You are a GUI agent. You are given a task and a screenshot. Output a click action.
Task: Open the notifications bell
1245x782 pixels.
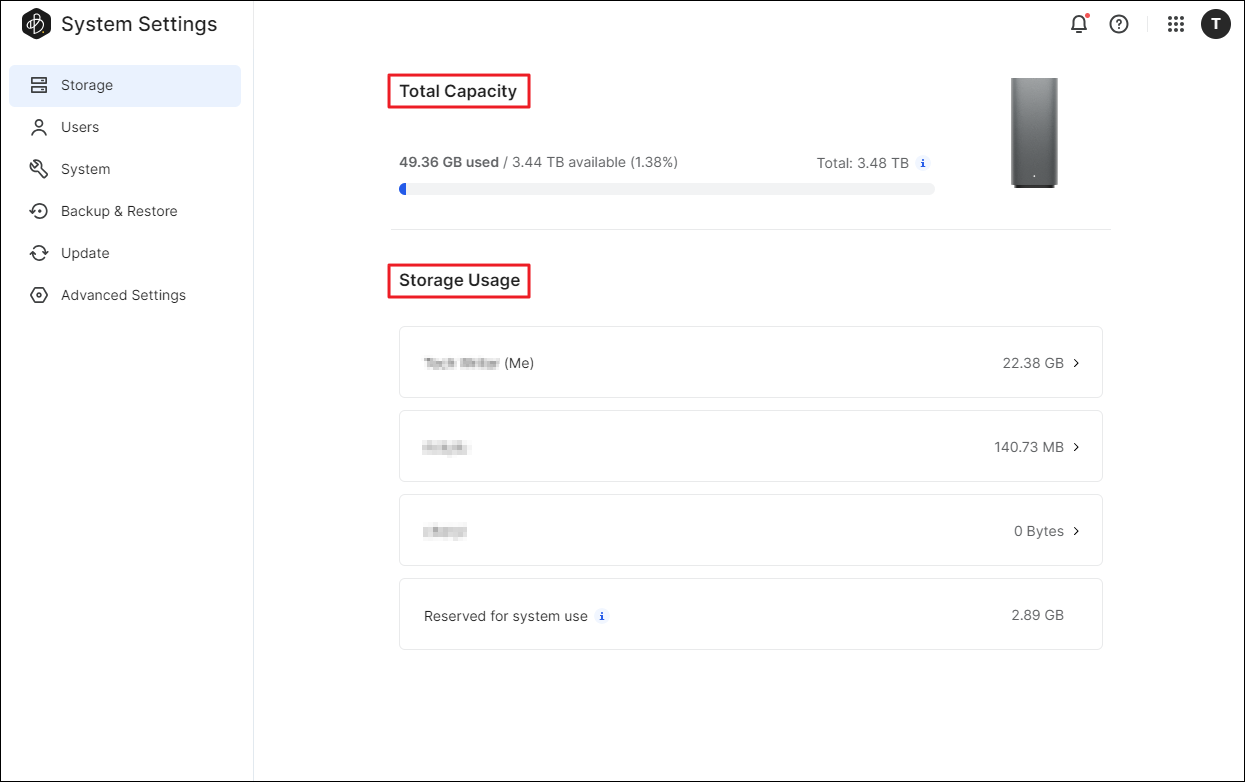tap(1079, 24)
